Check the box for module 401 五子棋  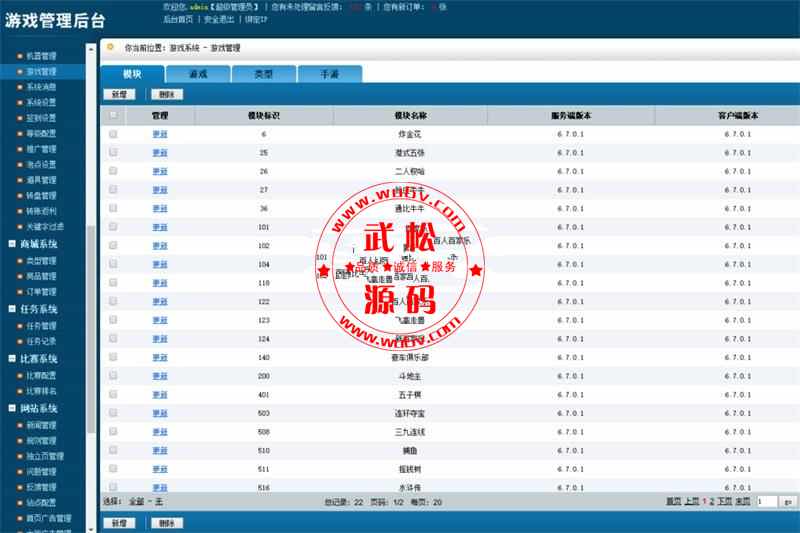(113, 394)
